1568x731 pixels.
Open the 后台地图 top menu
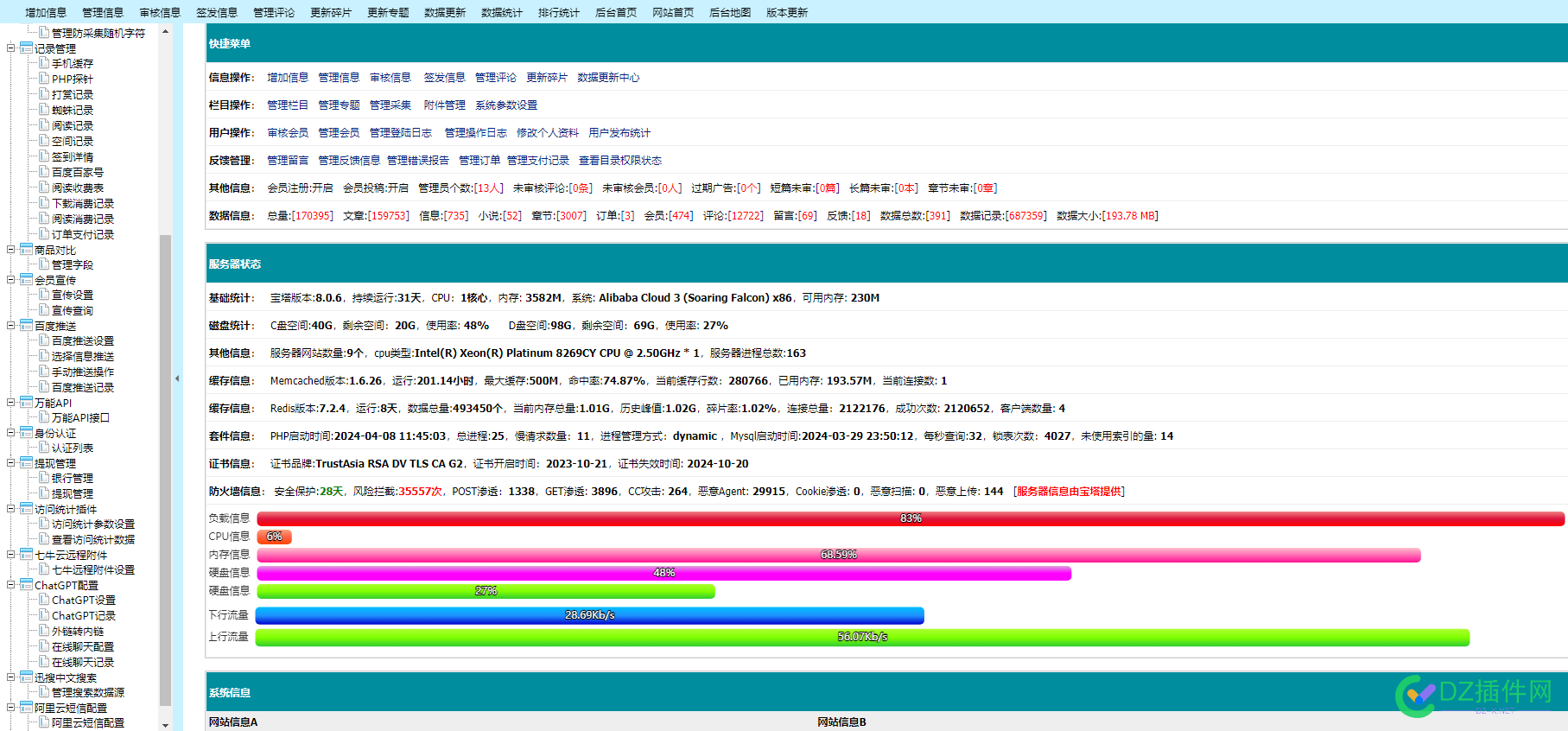click(x=730, y=12)
